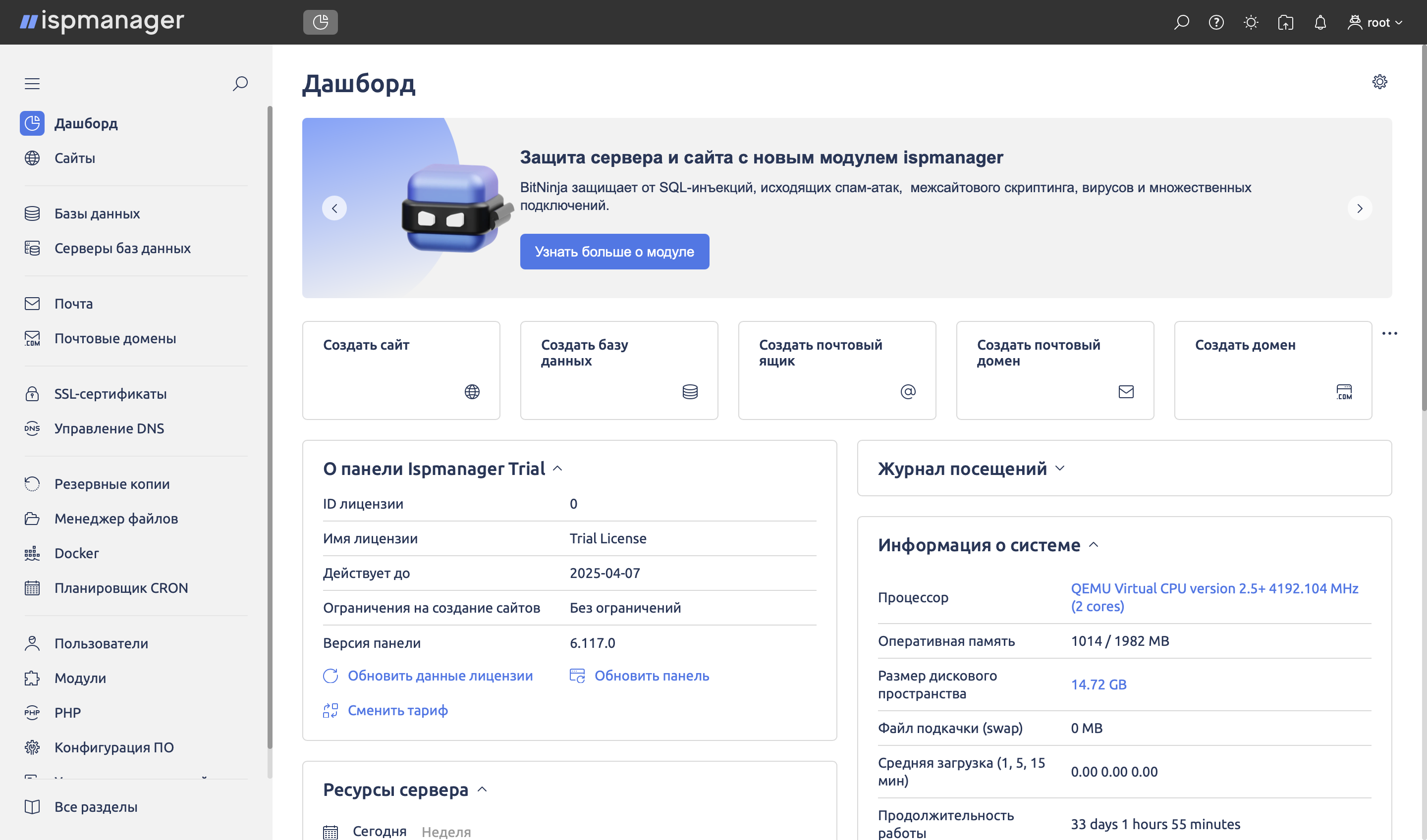Toggle the interface theme with the sun icon
Viewport: 1427px width, 840px height.
click(1251, 22)
